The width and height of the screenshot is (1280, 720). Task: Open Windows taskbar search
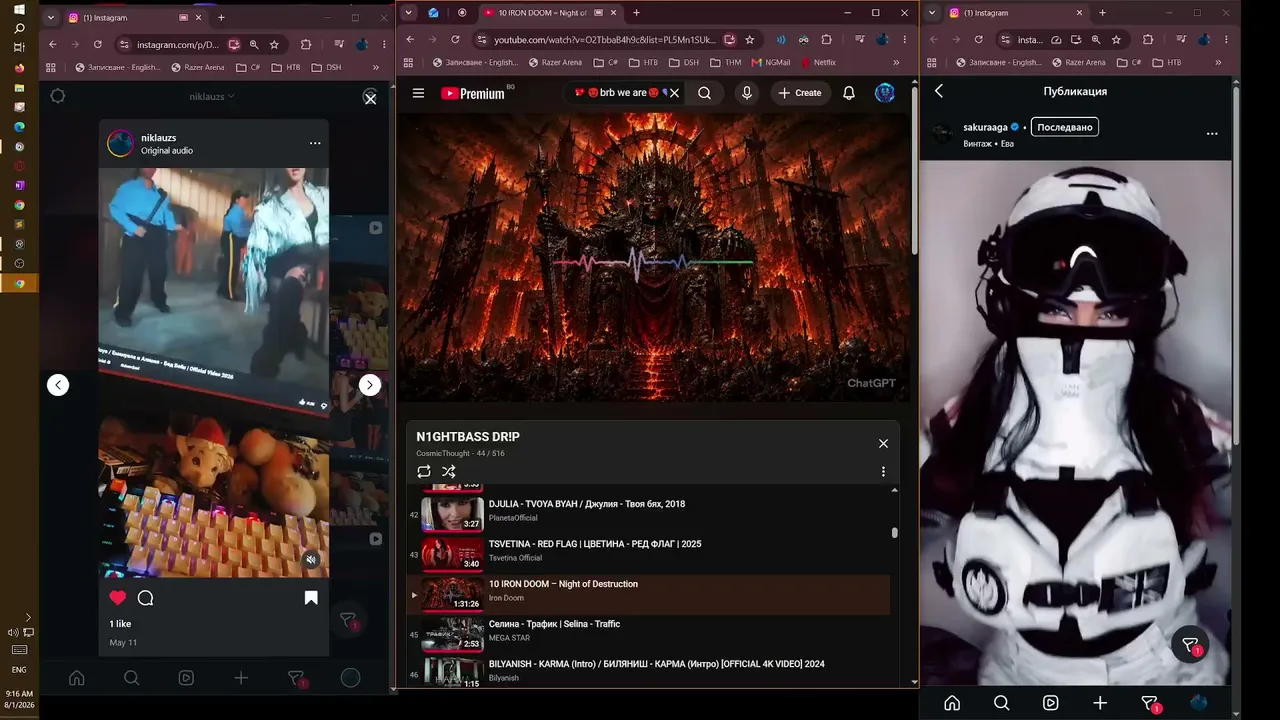19,28
